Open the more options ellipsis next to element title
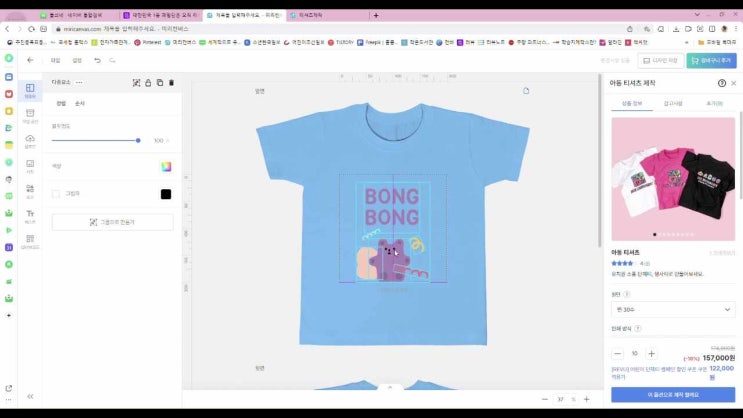Viewport: 743px width, 418px height. (x=79, y=82)
